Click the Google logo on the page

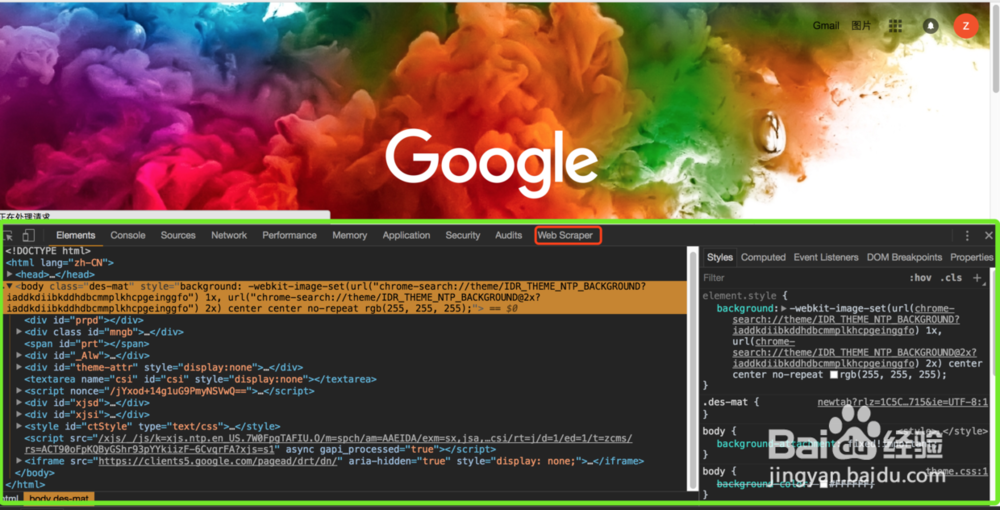click(492, 164)
